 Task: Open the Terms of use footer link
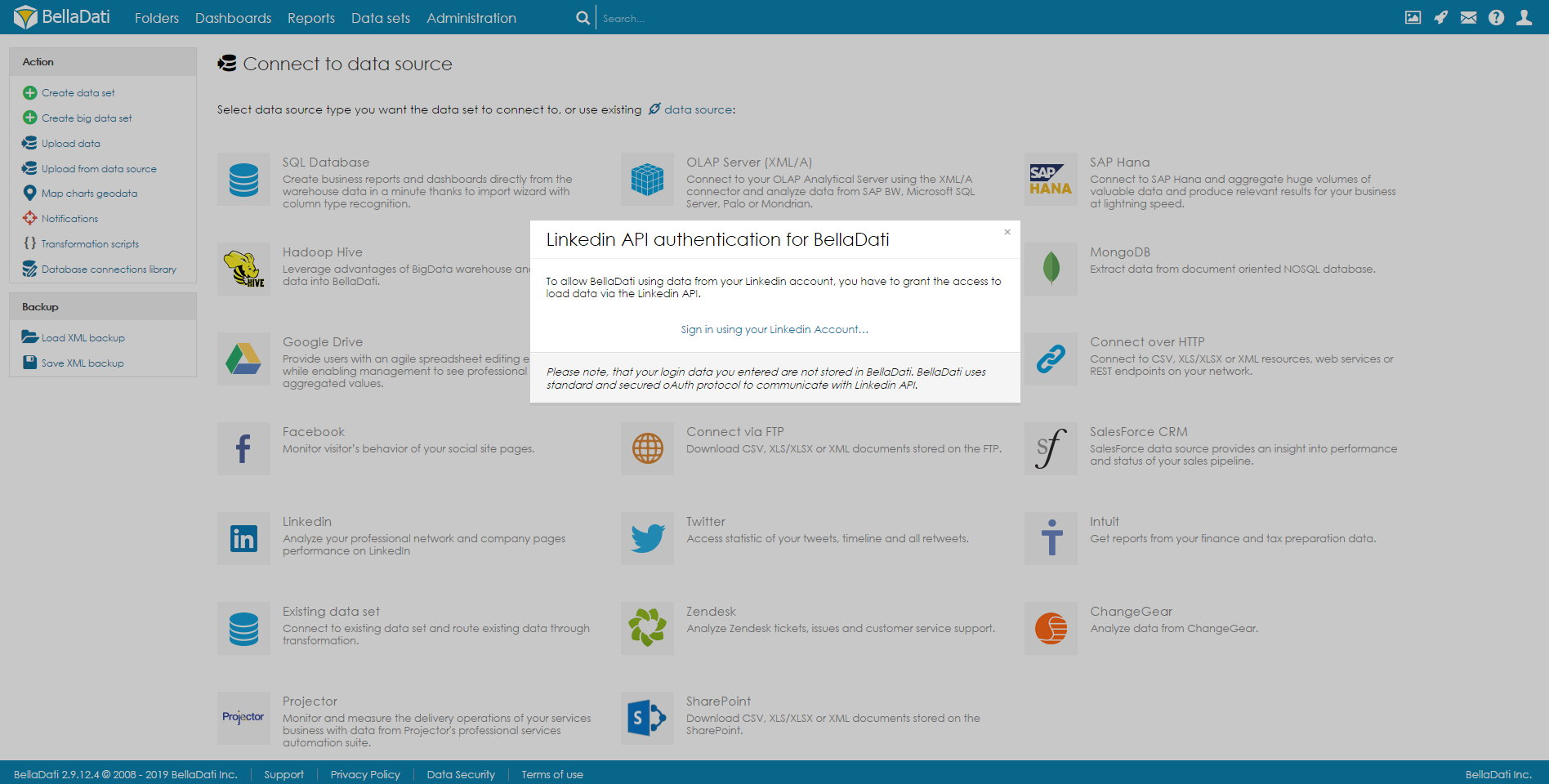(552, 774)
